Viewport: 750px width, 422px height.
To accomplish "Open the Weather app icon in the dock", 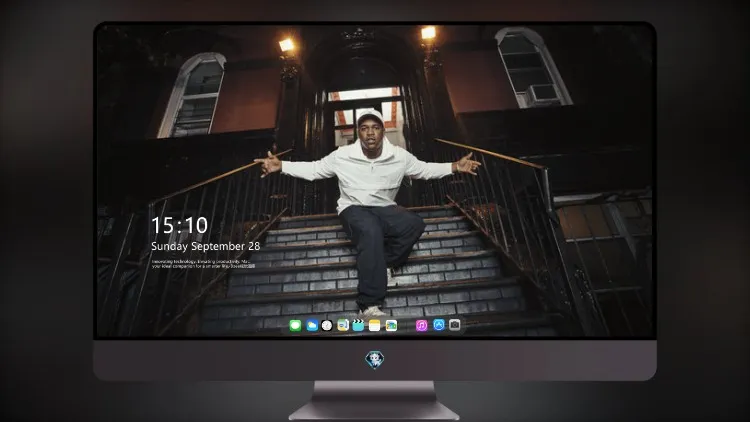I will (311, 326).
